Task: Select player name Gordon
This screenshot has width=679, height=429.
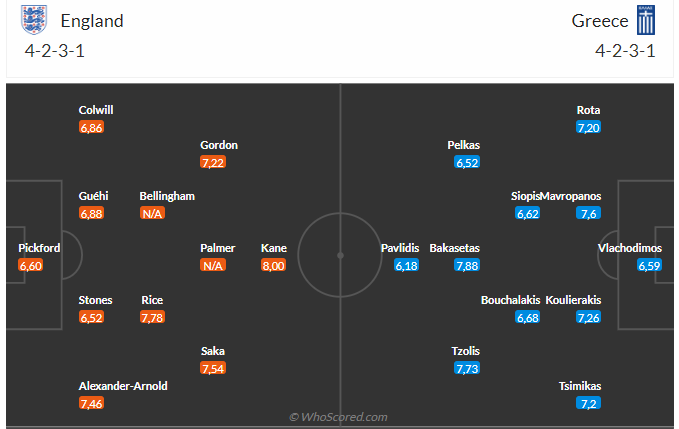Action: (219, 144)
